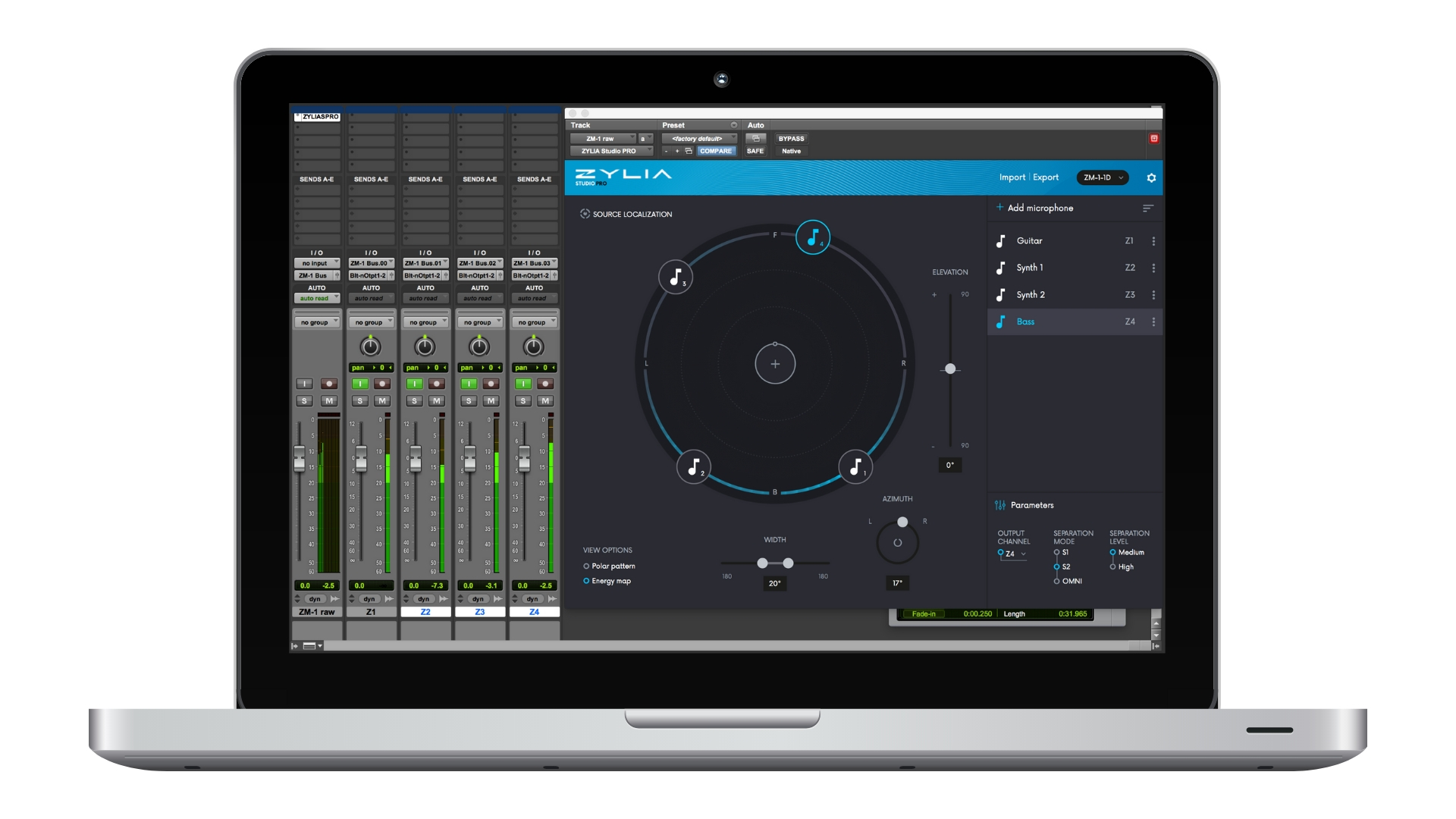The height and width of the screenshot is (819, 1456).
Task: Open the Synth 1 source options menu
Action: point(1153,268)
